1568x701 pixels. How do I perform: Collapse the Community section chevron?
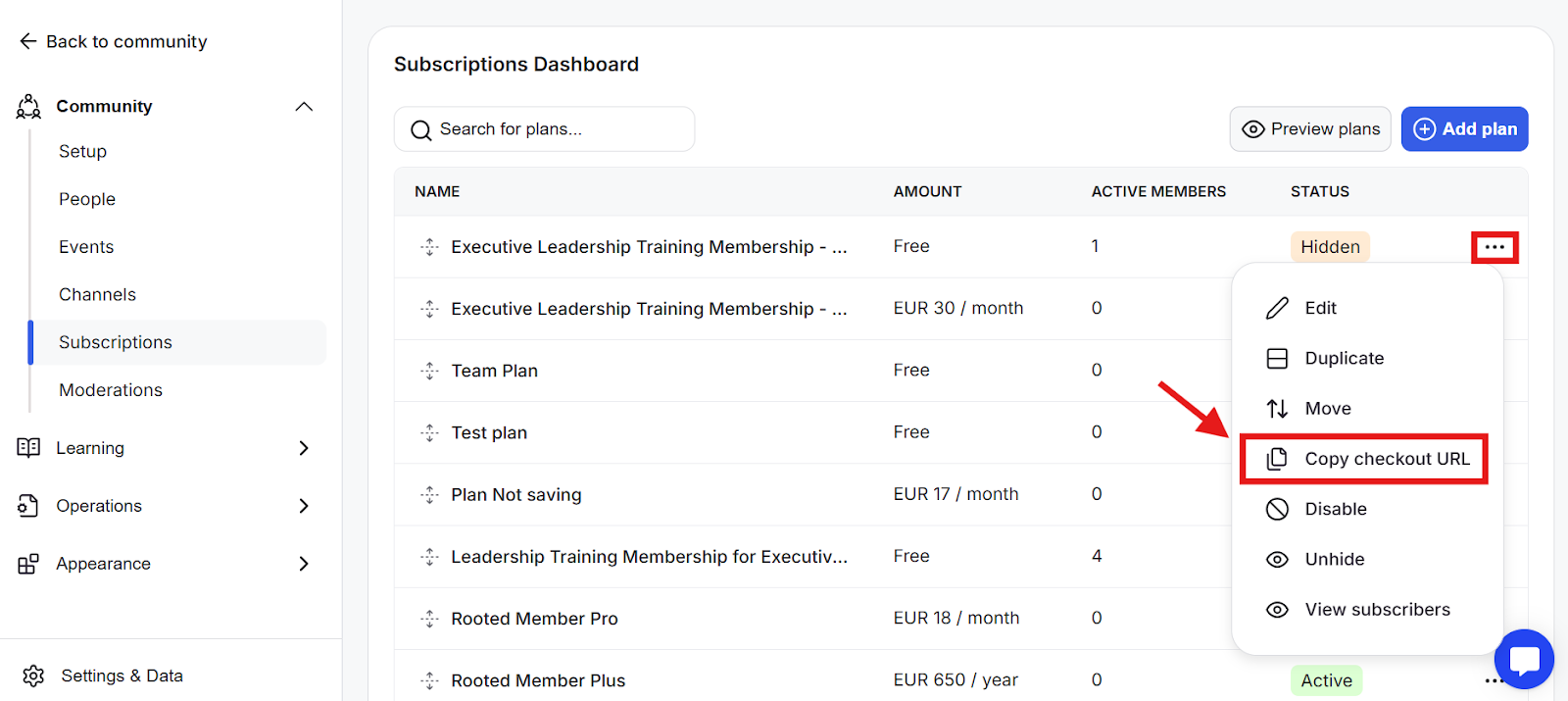[x=304, y=106]
